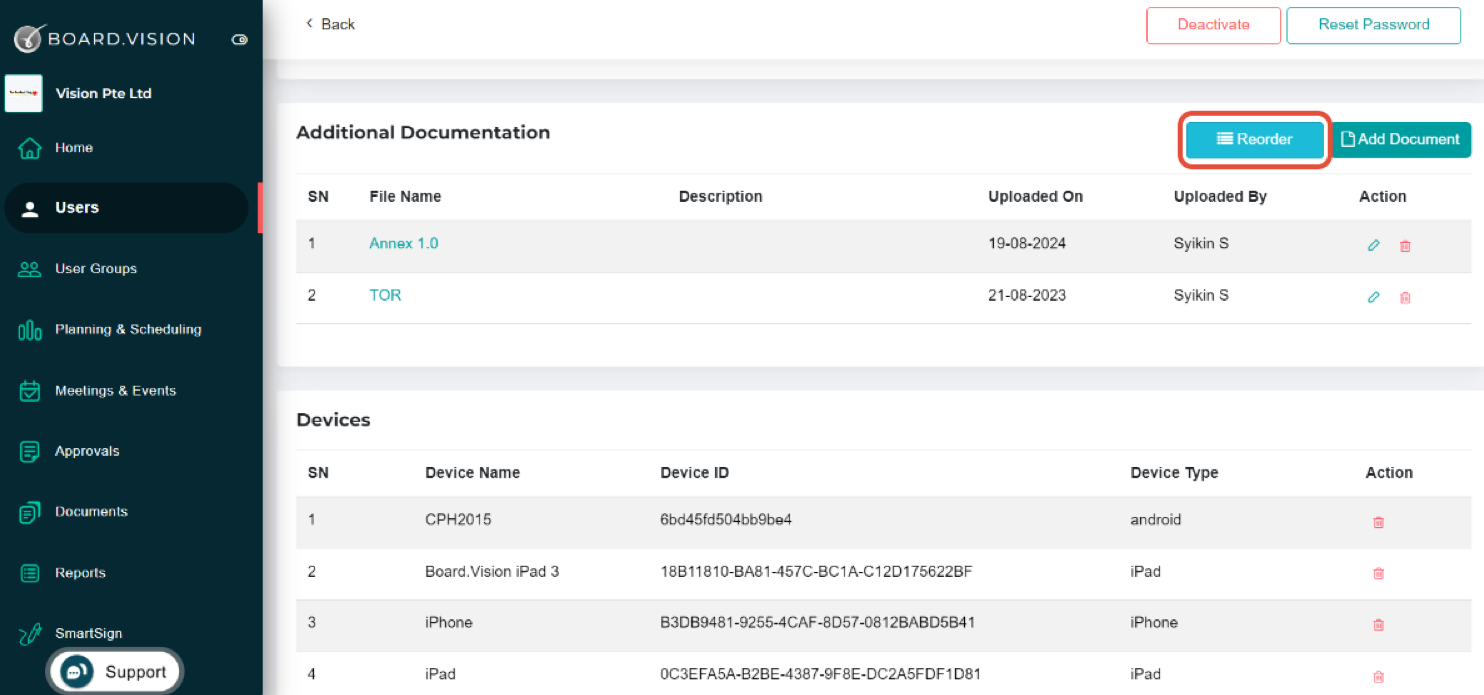Click the SmartSign pen icon
Viewport: 1484px width, 695px height.
point(30,634)
